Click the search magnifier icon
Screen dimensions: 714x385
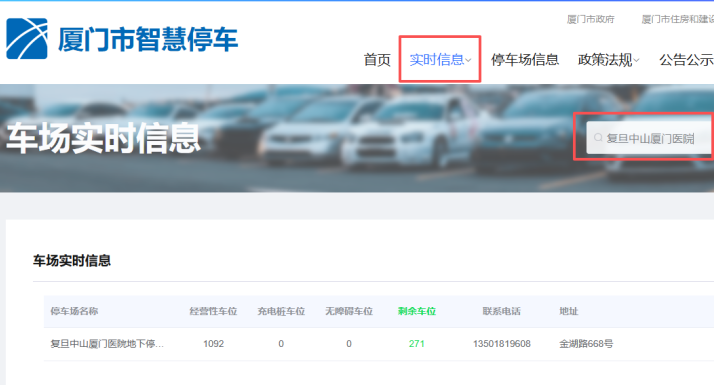pos(598,138)
